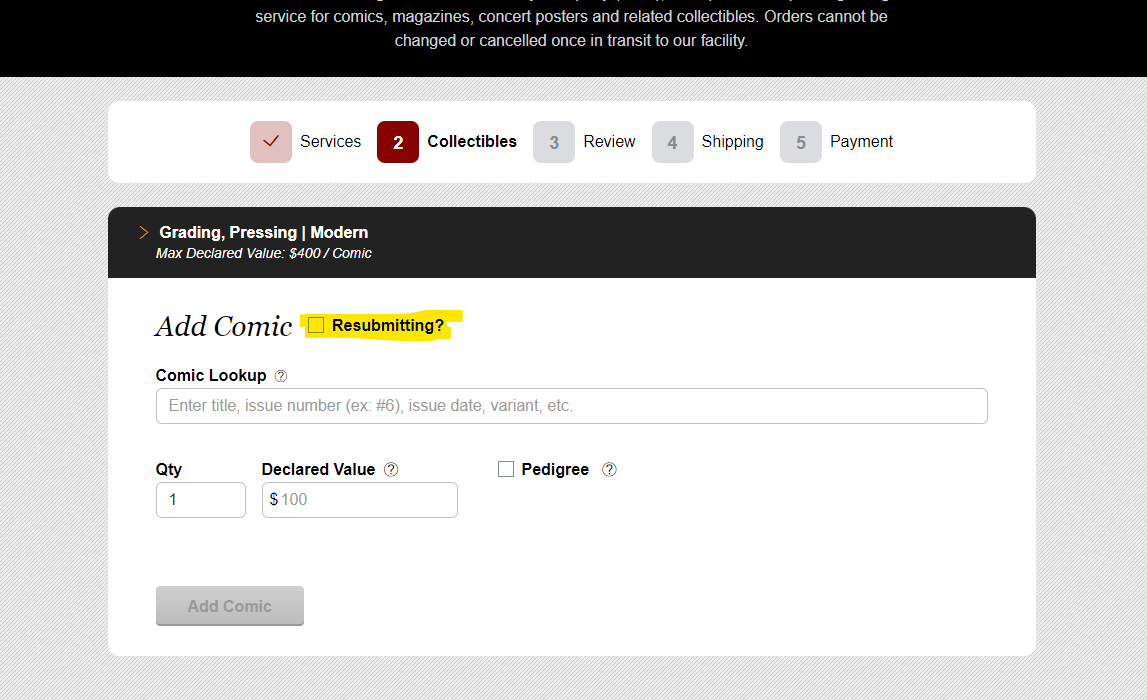Click the Services step checkmark icon
Screen dimensions: 1147x700
pyautogui.click(x=270, y=142)
